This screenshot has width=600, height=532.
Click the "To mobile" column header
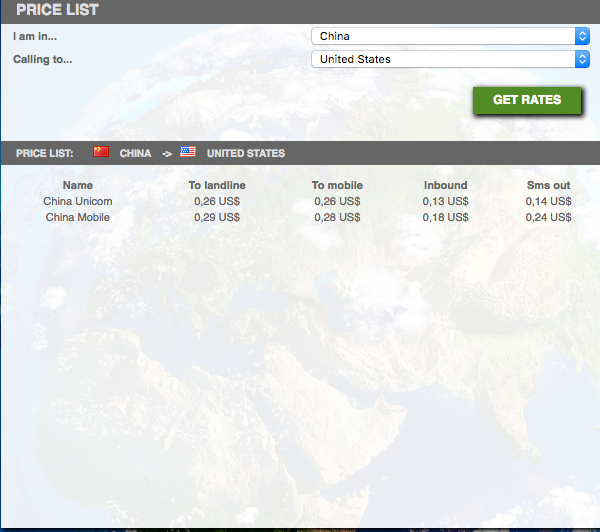pyautogui.click(x=337, y=185)
